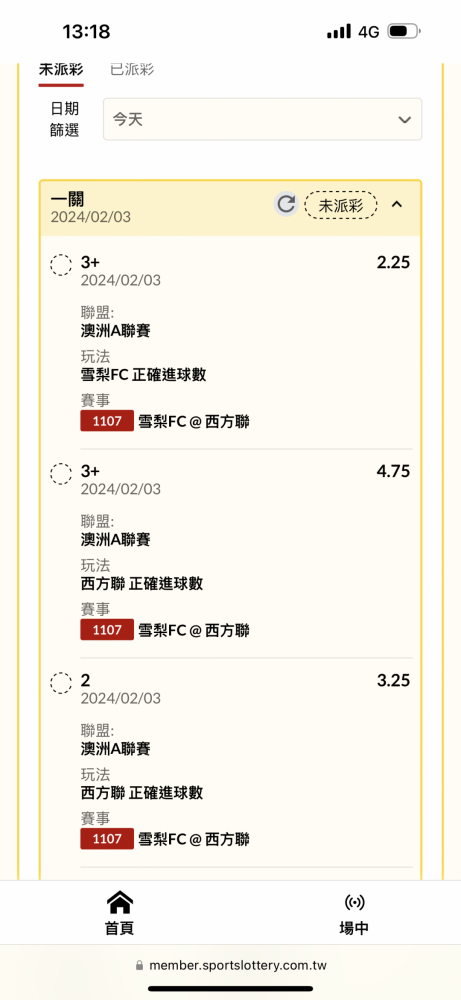The width and height of the screenshot is (461, 1000).
Task: Tap the member.sportslottery.com.tw address
Action: pos(238,966)
